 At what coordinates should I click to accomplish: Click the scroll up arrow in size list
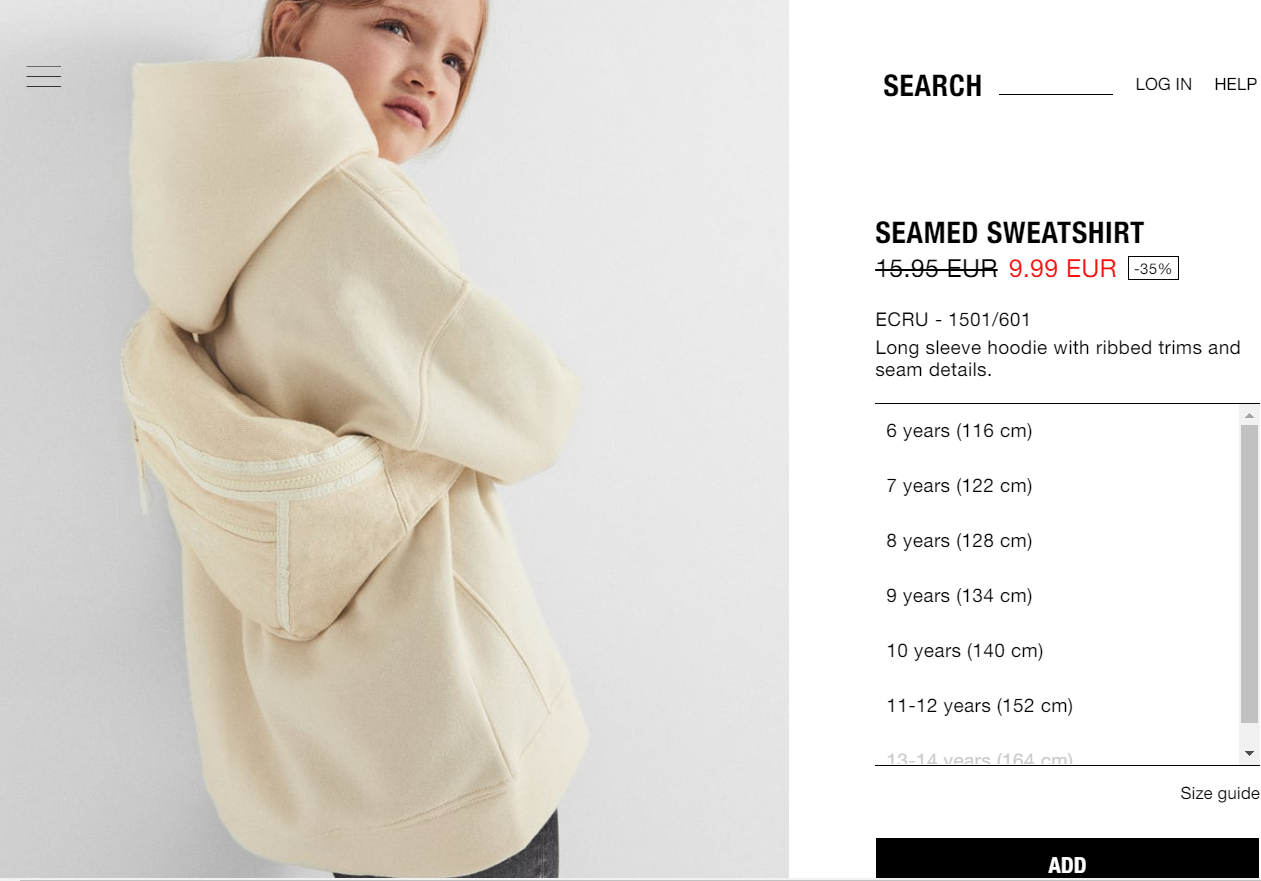click(x=1249, y=415)
